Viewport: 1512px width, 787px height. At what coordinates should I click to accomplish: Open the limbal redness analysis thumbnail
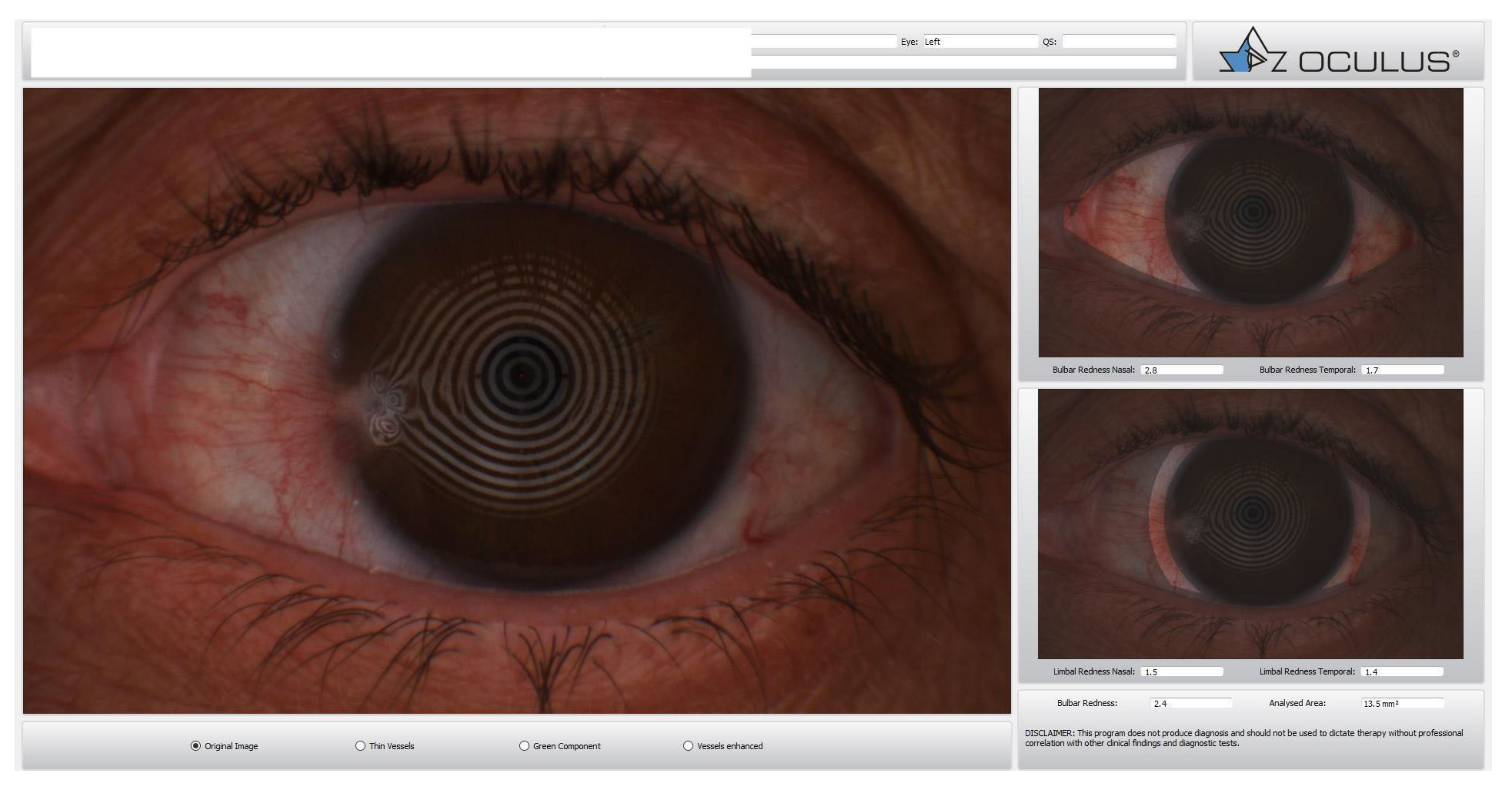tap(1250, 524)
